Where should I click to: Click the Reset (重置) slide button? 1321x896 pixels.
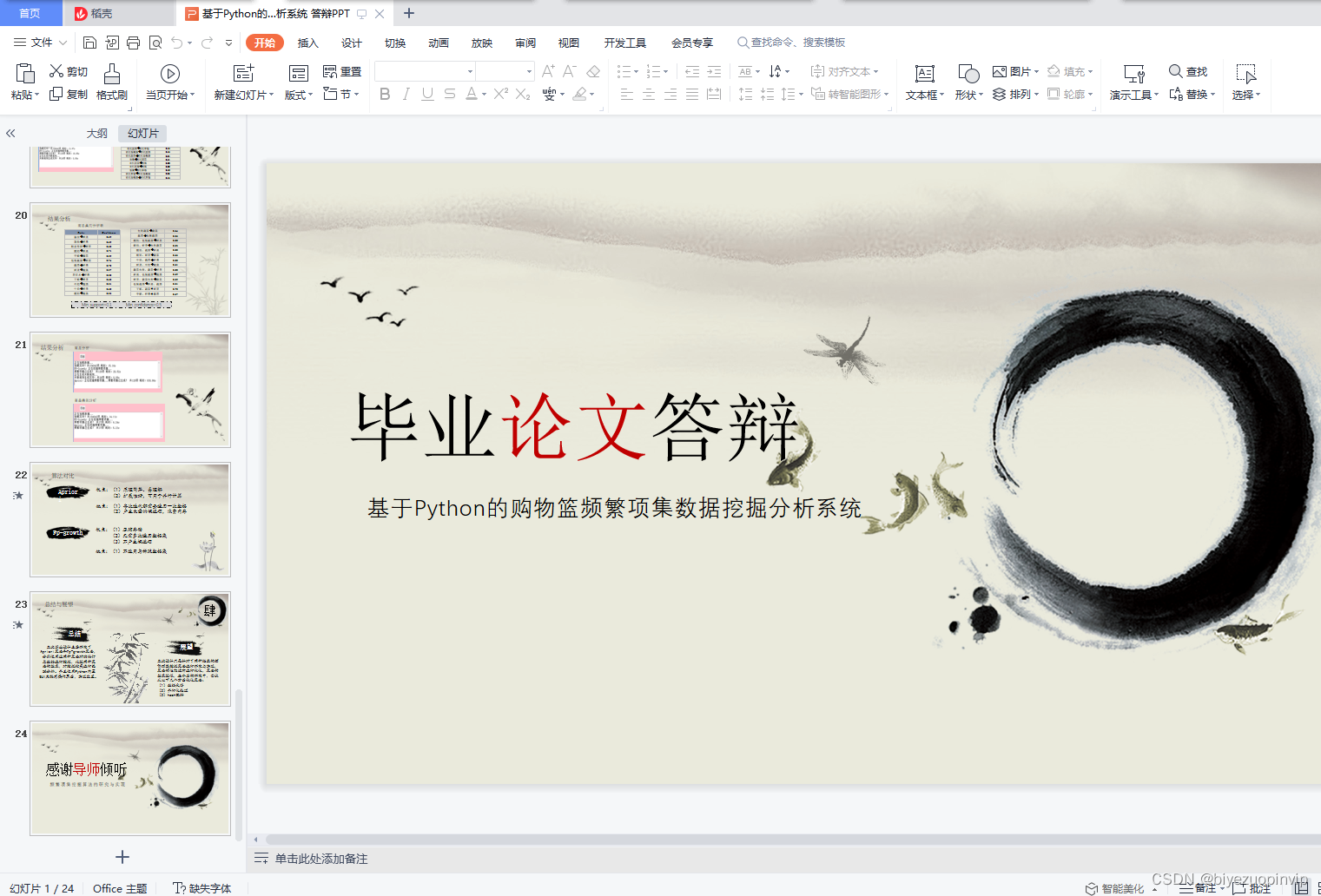coord(342,71)
